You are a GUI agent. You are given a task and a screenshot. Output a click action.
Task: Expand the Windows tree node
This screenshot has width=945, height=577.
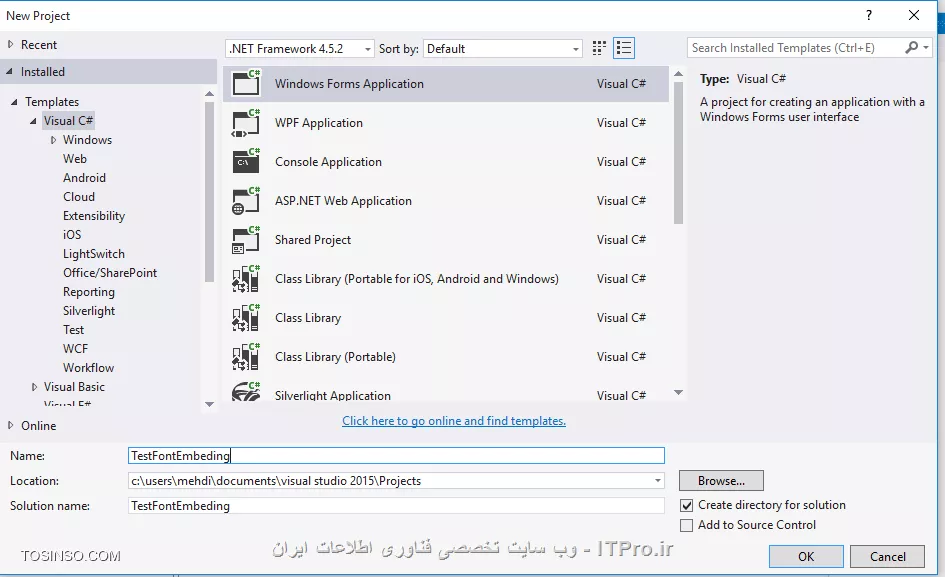[53, 140]
